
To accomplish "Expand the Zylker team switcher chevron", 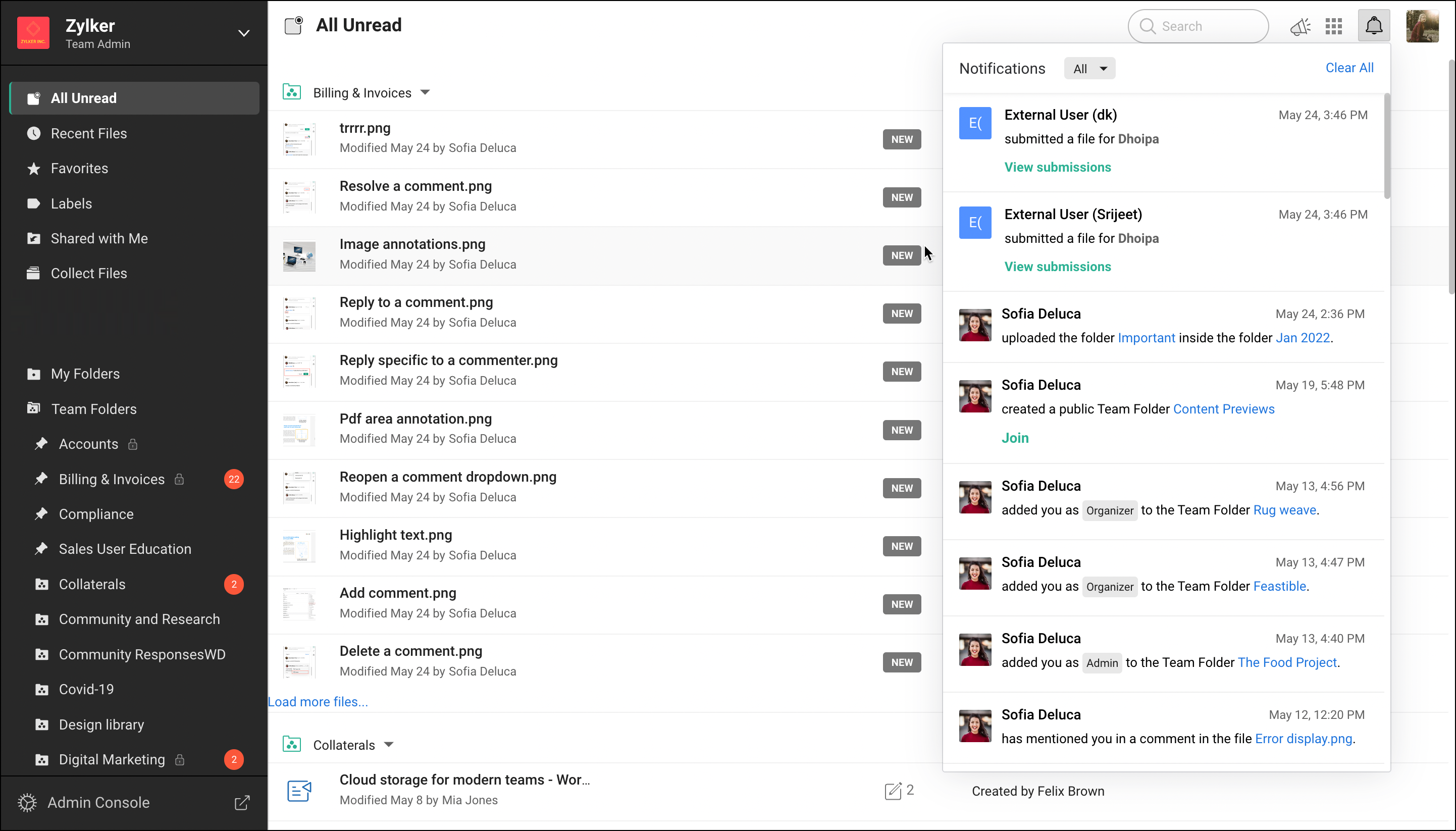I will coord(244,33).
